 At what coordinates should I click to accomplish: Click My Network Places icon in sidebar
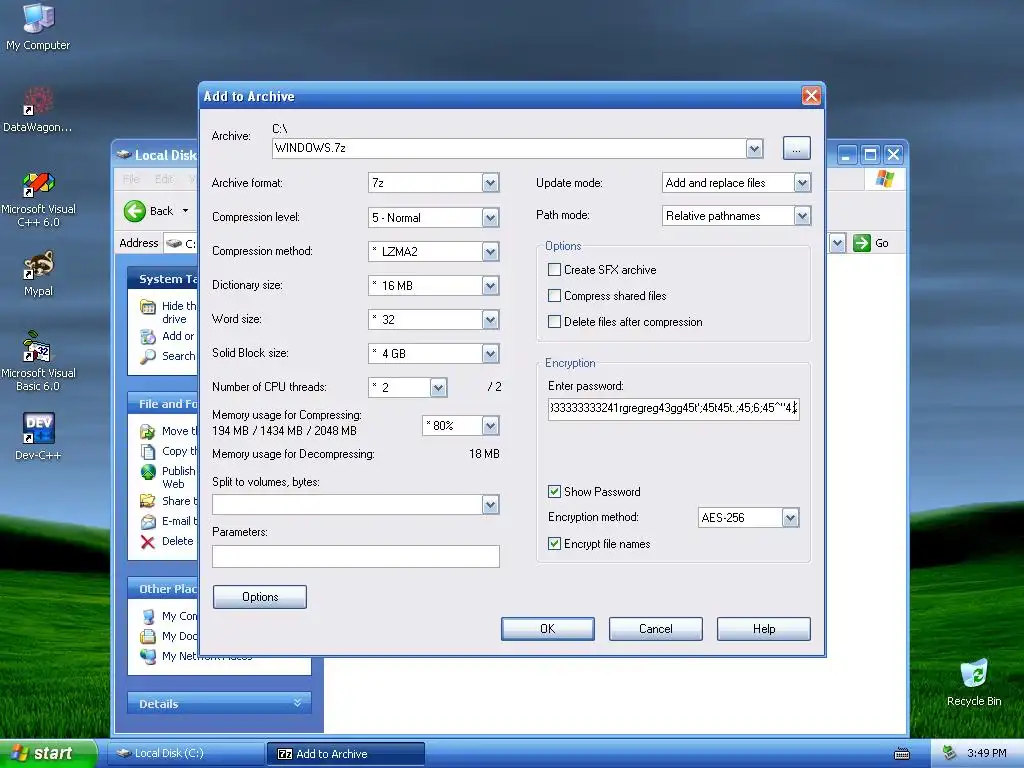[148, 656]
